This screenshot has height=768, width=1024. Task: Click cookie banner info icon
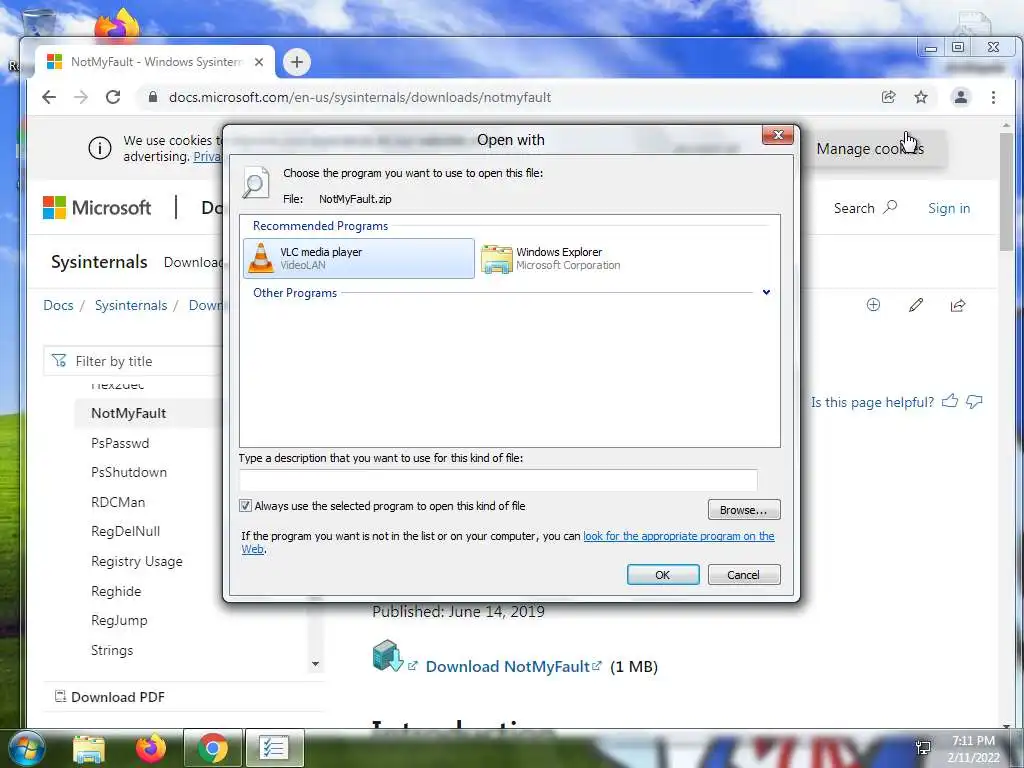99,149
